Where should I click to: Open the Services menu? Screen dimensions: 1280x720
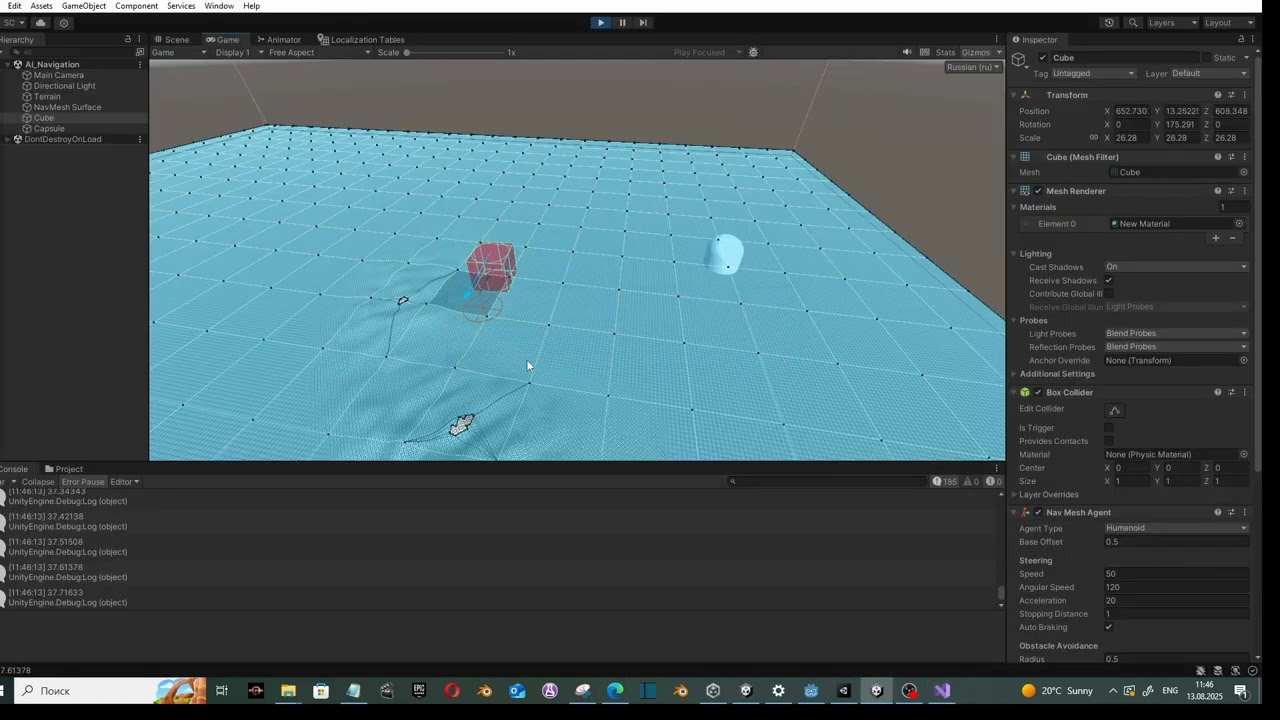181,6
